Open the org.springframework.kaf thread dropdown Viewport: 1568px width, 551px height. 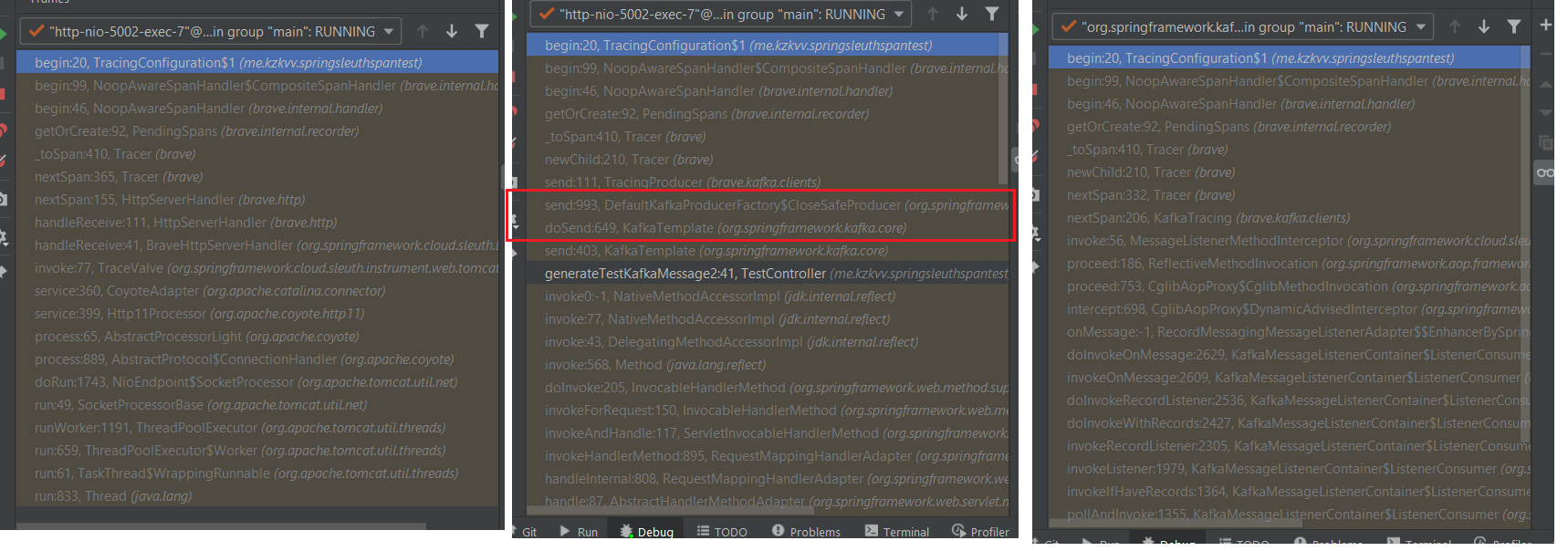pyautogui.click(x=1242, y=26)
